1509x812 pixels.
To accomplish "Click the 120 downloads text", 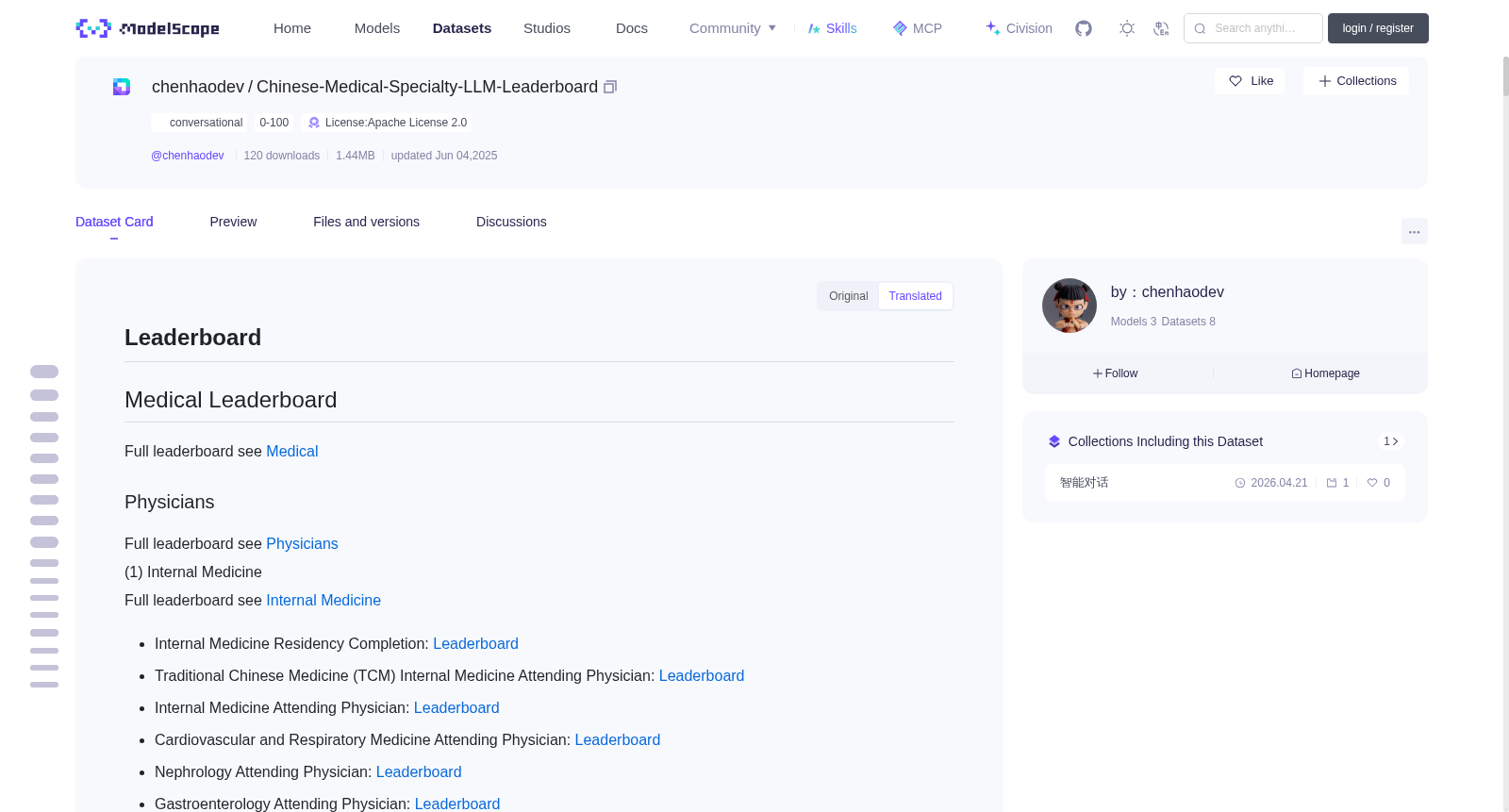I will (282, 156).
